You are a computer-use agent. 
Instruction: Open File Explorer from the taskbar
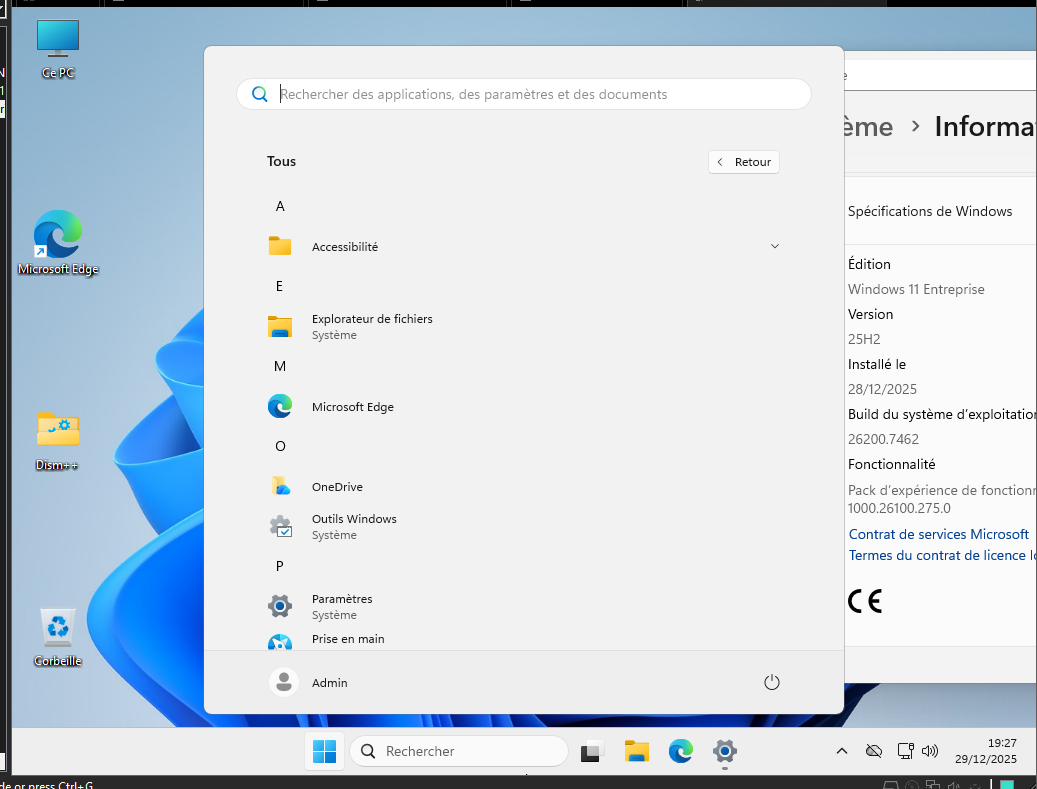coord(636,751)
